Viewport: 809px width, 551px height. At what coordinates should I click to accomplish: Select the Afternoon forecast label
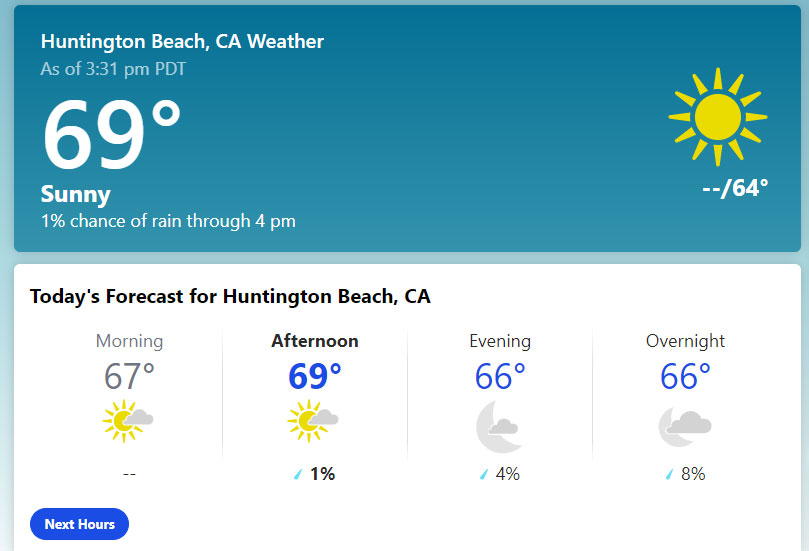315,341
